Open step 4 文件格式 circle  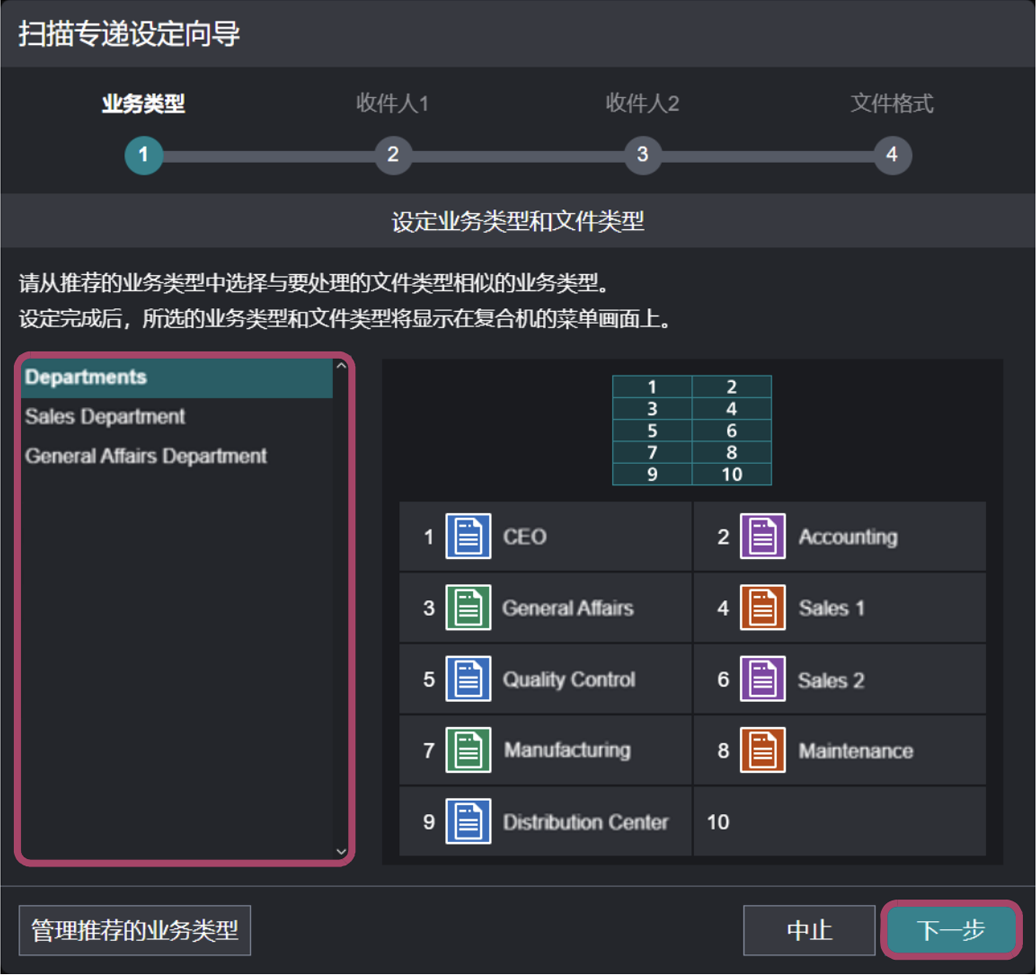(891, 155)
